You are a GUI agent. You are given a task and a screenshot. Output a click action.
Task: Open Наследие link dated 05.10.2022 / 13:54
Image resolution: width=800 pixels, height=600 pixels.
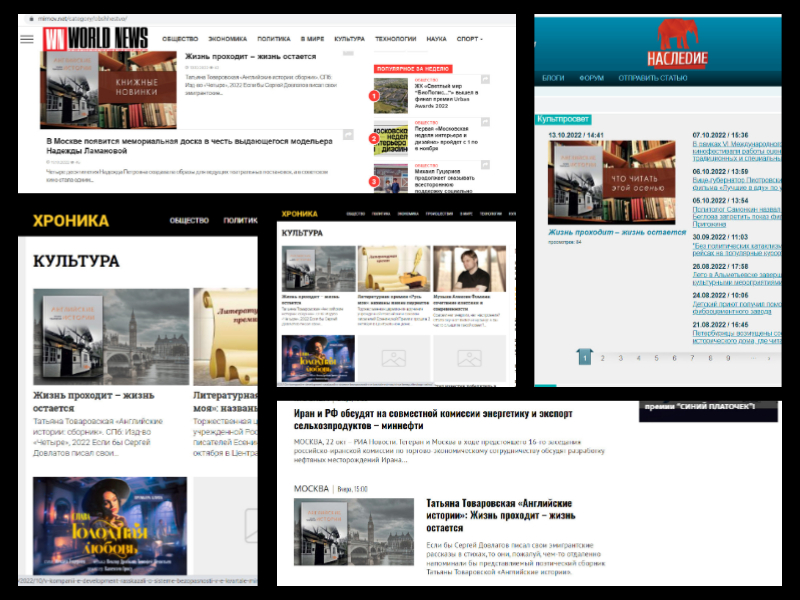point(737,217)
